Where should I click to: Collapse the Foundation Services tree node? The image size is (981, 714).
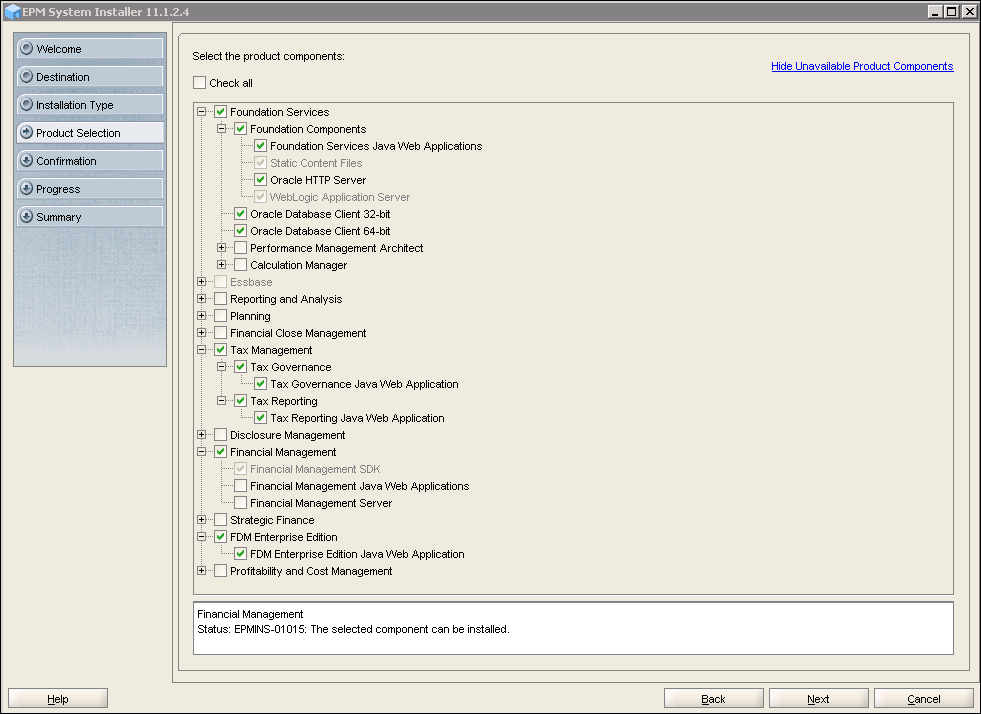201,112
